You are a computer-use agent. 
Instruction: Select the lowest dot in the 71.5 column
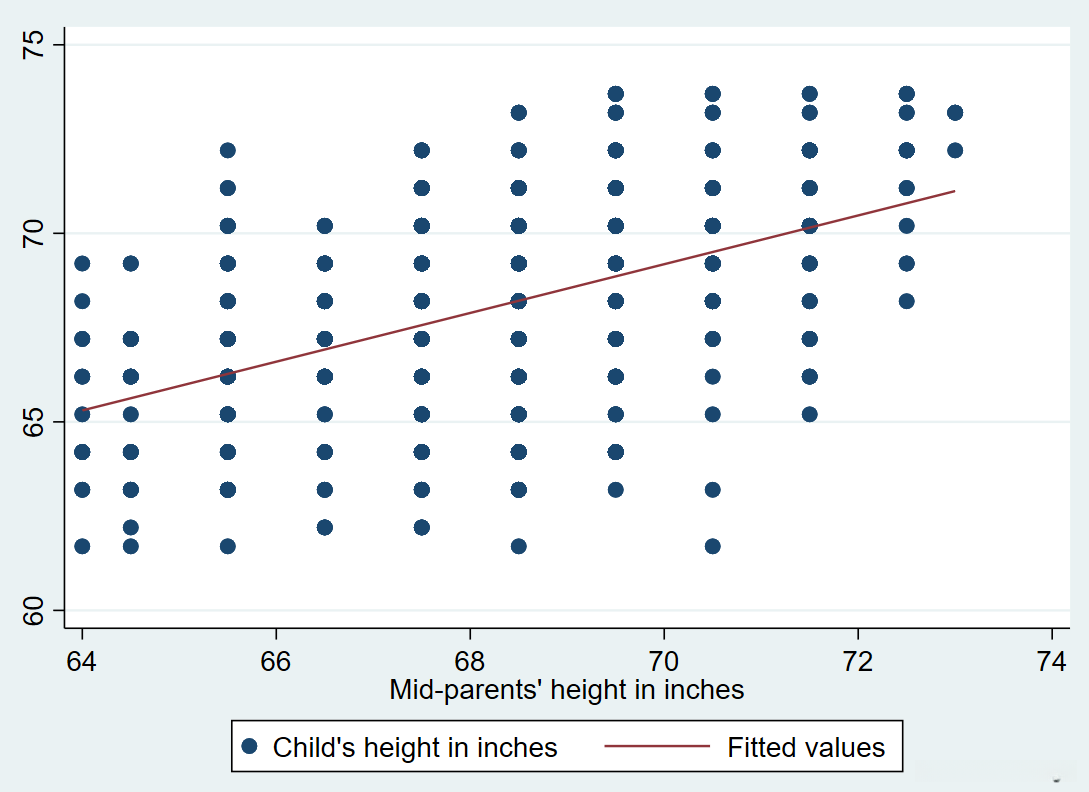point(809,414)
